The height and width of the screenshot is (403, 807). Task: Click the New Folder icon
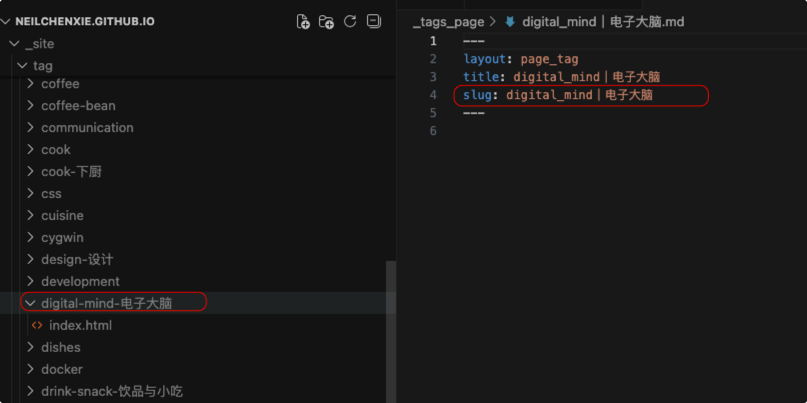326,21
